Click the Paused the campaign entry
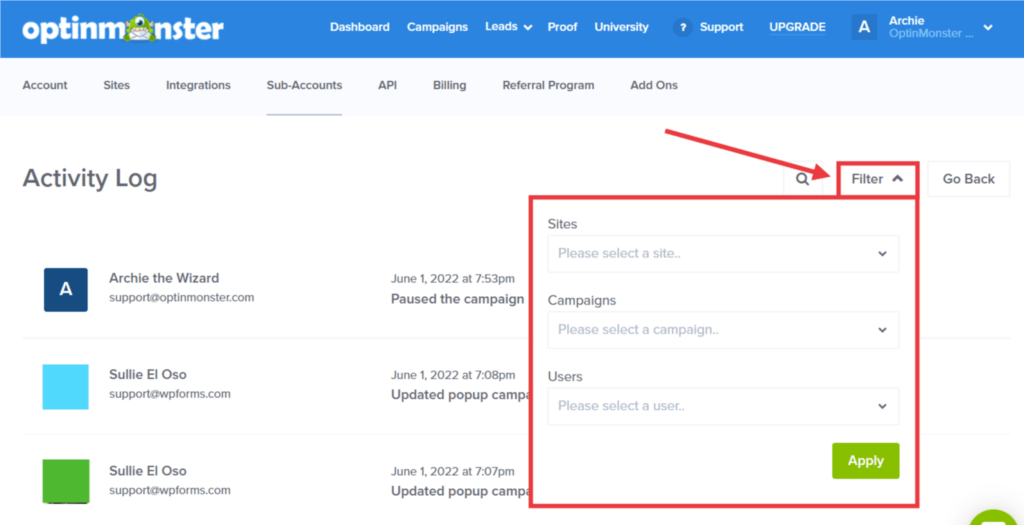 click(458, 299)
